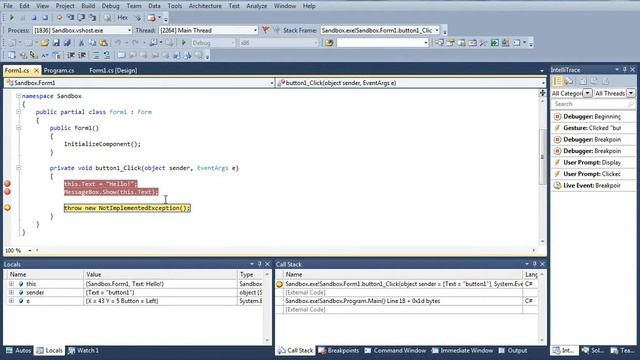Open the File menu
Image resolution: width=640 pixels, height=360 pixels.
point(8,6)
